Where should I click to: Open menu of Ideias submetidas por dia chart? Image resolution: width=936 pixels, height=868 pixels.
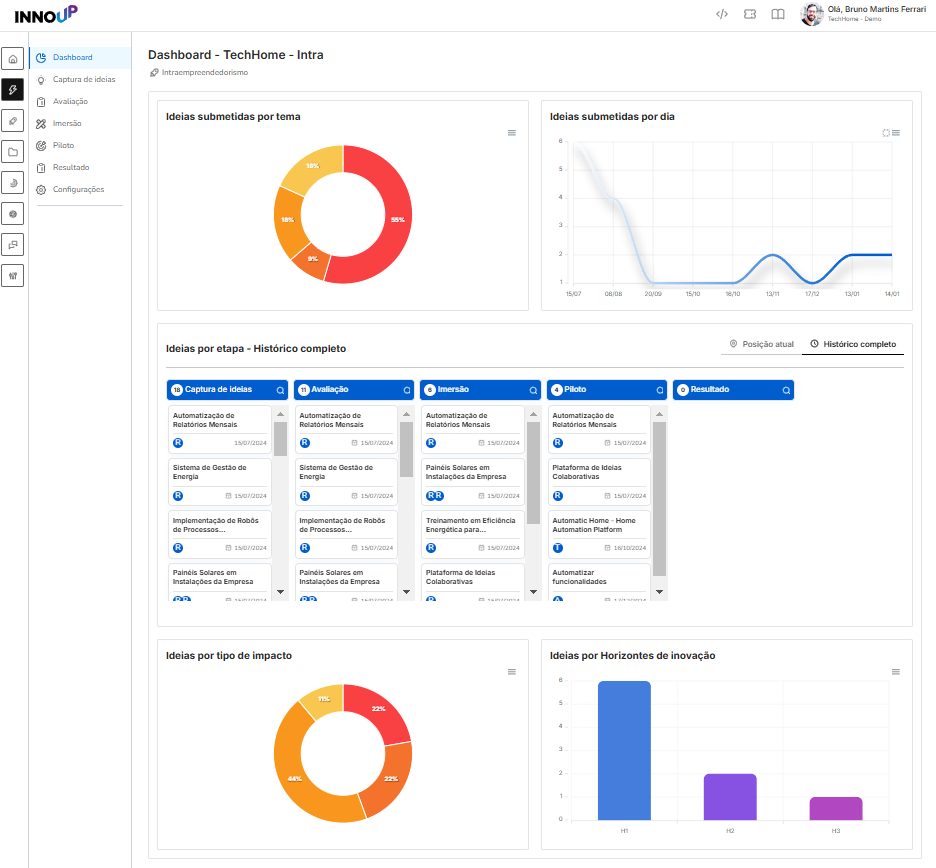pyautogui.click(x=895, y=133)
